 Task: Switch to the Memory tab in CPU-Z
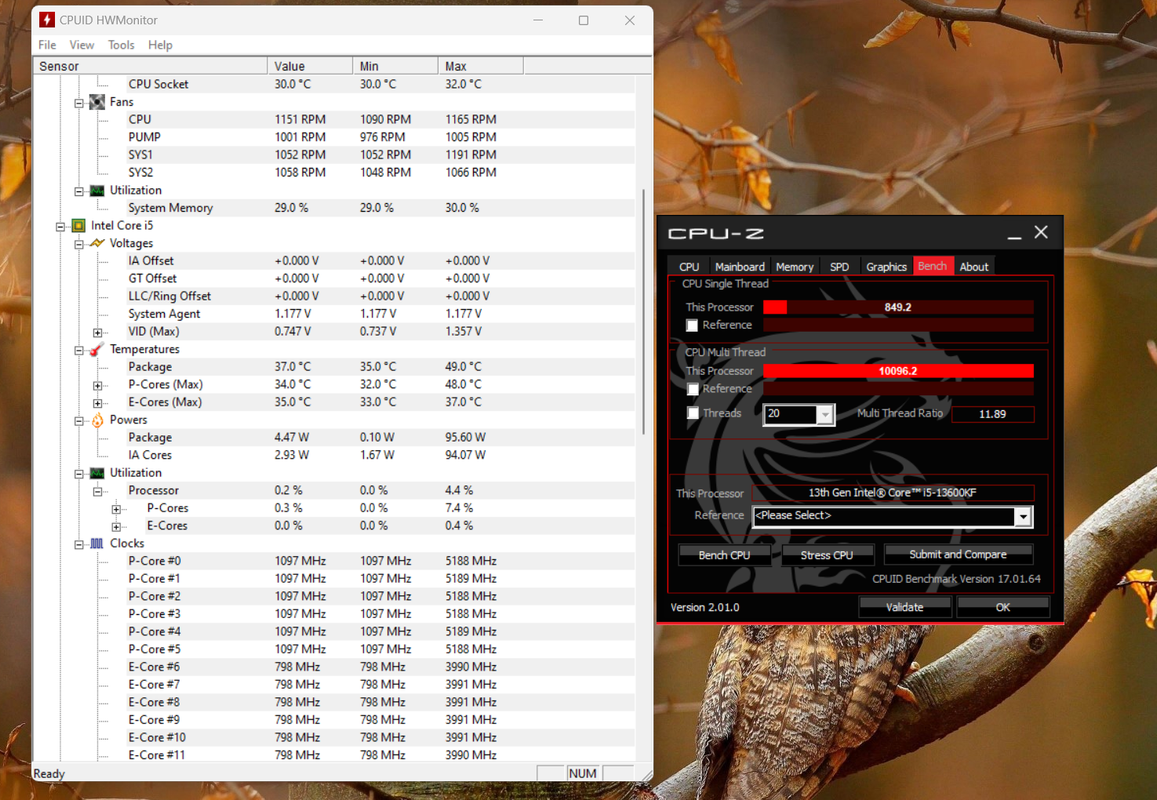pyautogui.click(x=795, y=267)
